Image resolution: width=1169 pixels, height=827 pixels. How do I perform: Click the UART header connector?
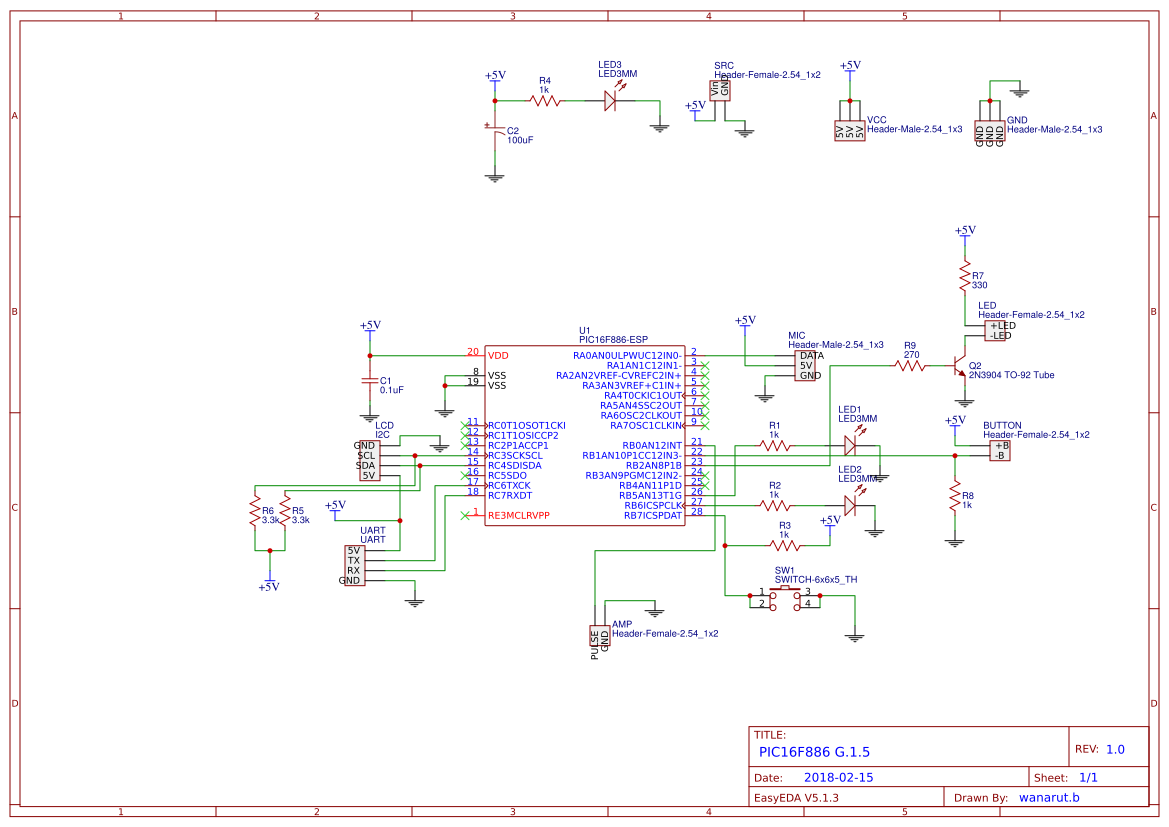pos(355,566)
